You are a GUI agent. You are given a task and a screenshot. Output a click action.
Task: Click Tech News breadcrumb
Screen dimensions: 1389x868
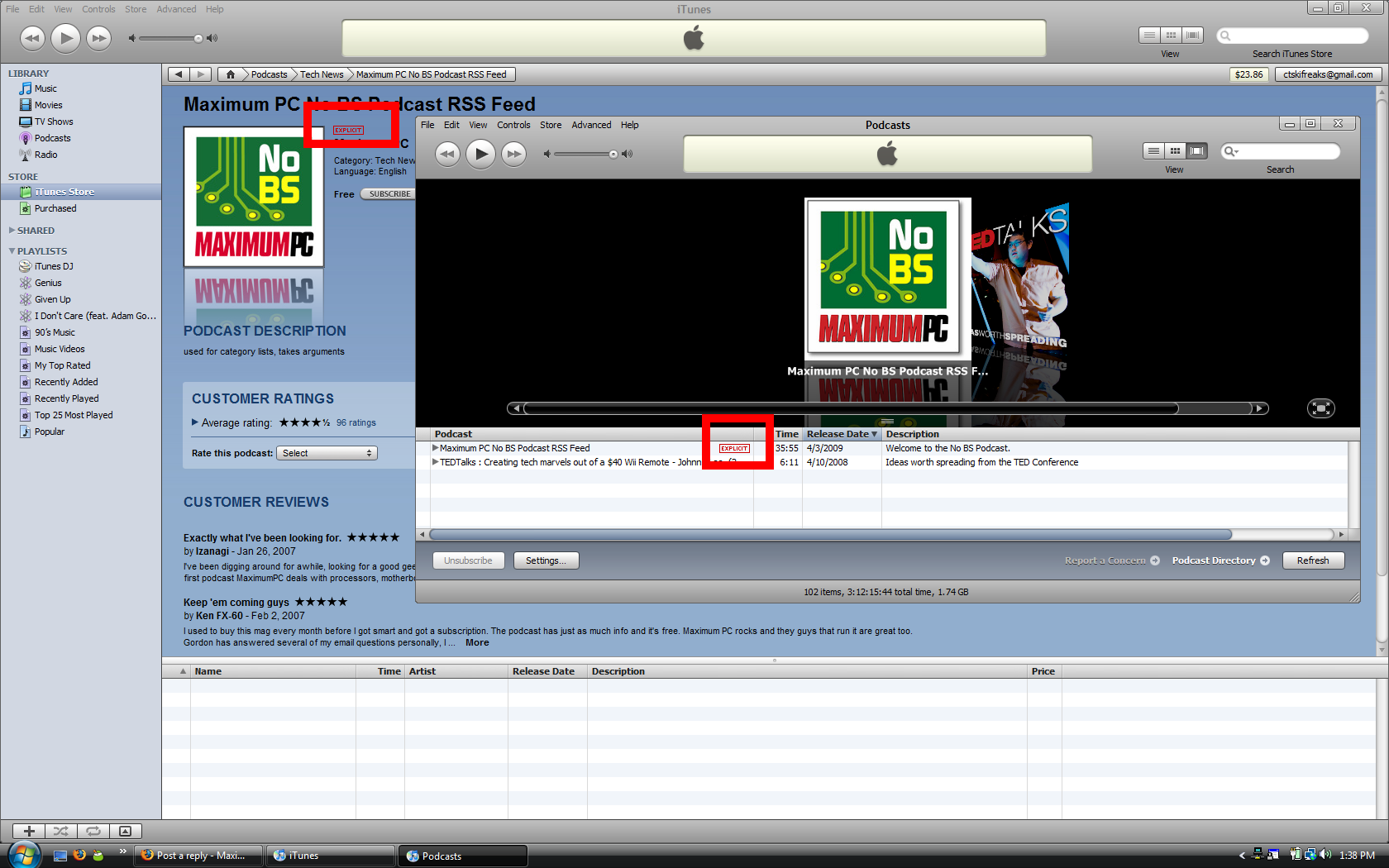[322, 74]
